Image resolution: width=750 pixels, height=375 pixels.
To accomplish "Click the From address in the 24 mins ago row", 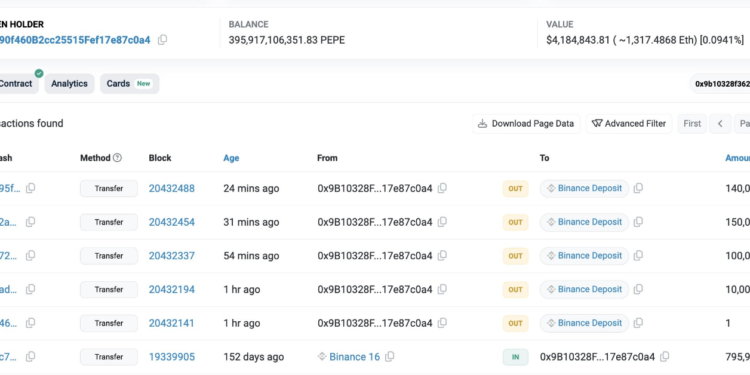I will [x=375, y=188].
